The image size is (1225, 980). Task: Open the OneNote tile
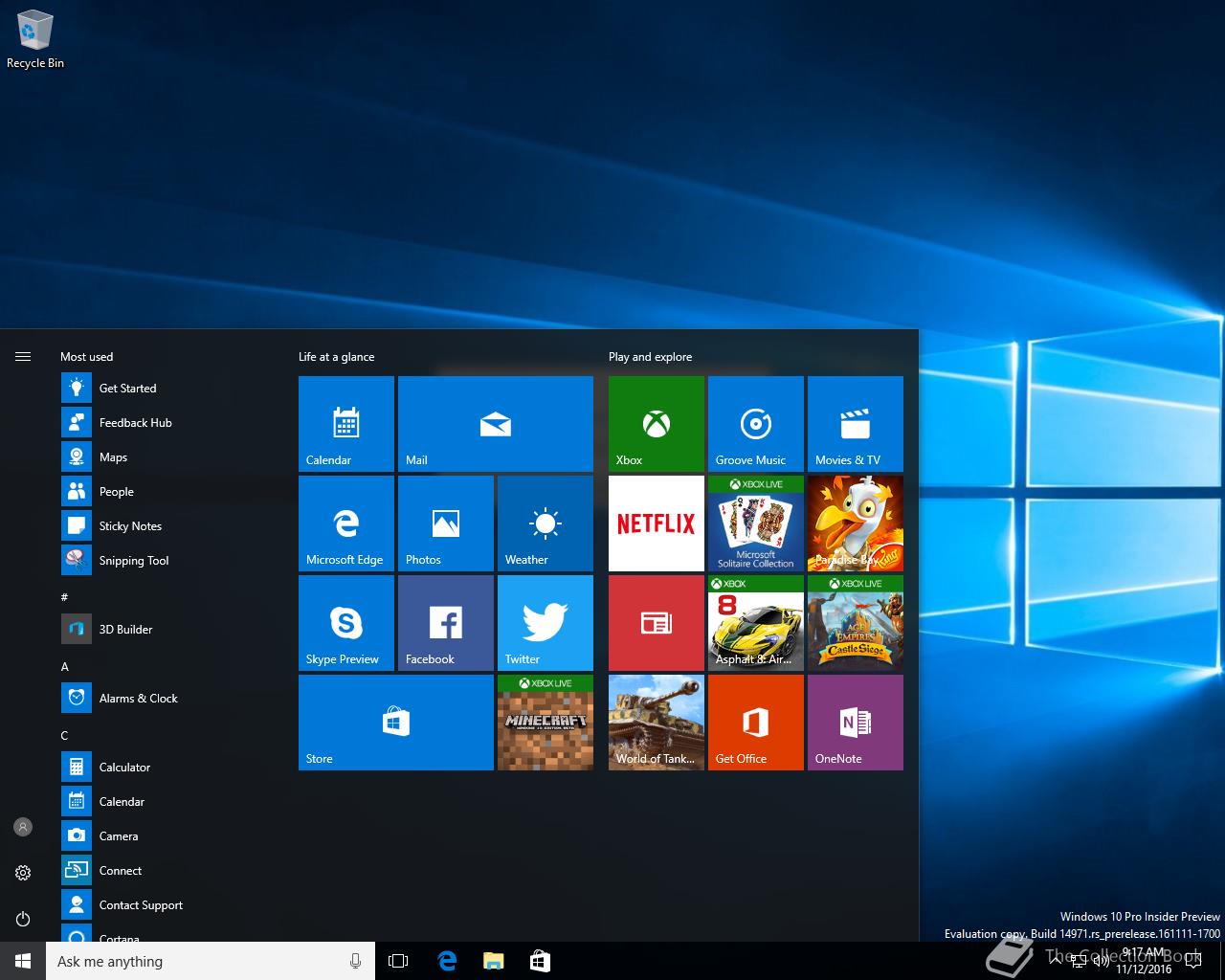click(x=856, y=723)
